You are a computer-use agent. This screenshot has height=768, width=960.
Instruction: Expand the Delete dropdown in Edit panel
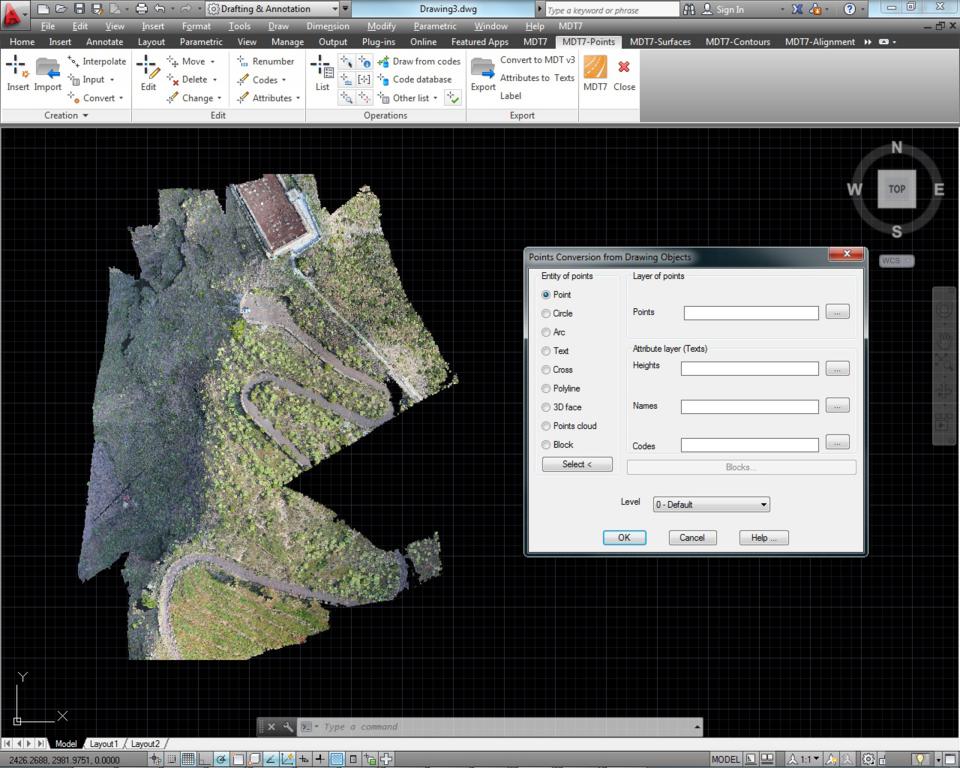(215, 80)
